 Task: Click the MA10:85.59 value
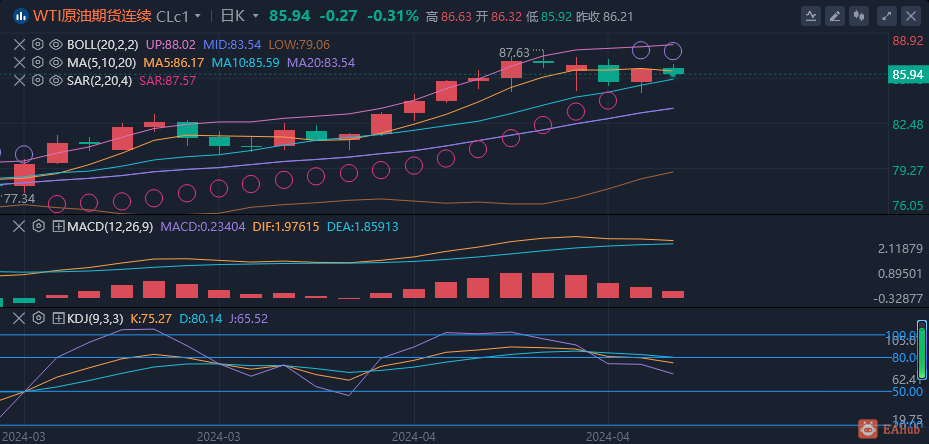tap(245, 62)
